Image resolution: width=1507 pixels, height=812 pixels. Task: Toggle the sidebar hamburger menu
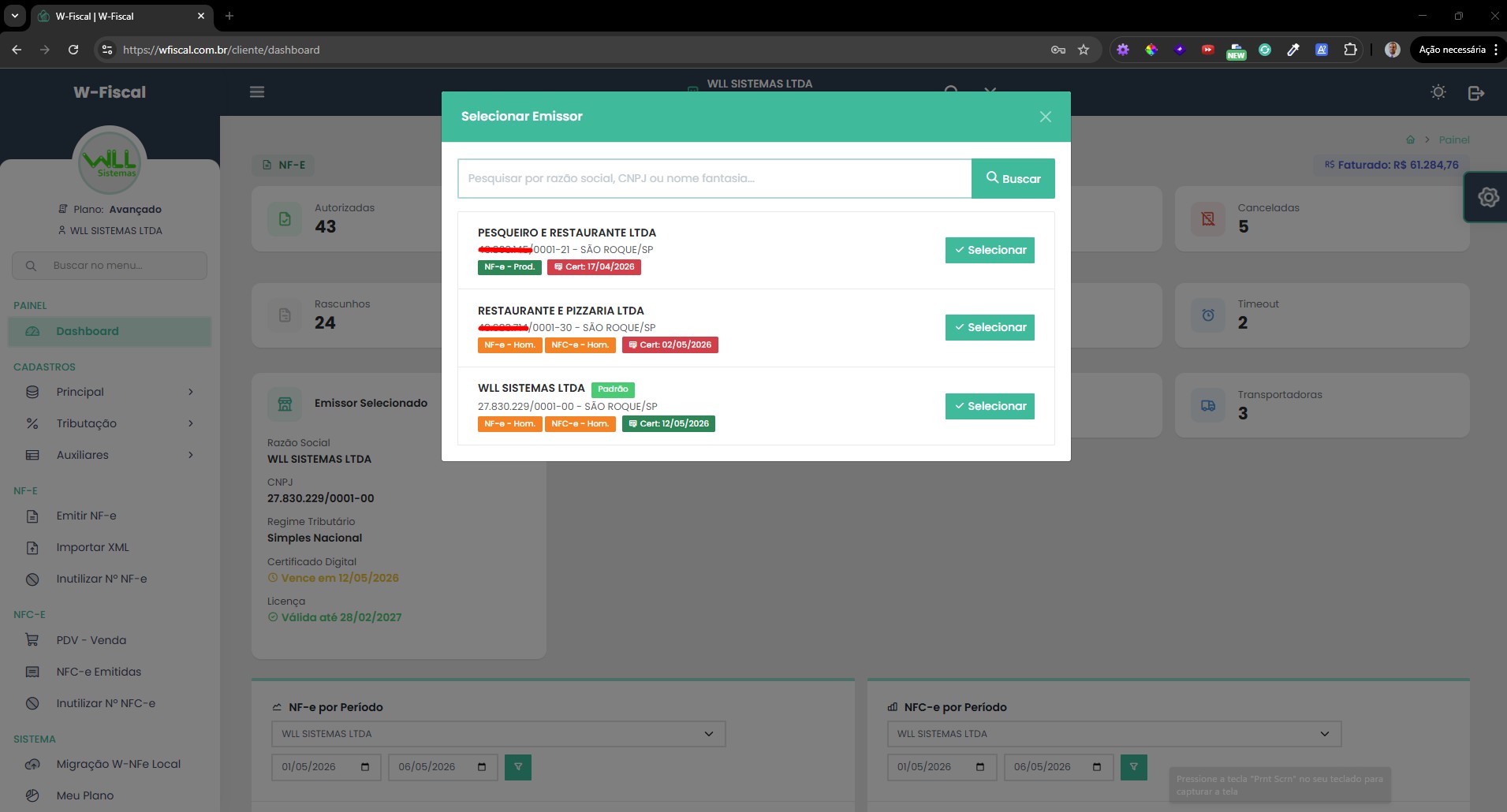point(257,92)
